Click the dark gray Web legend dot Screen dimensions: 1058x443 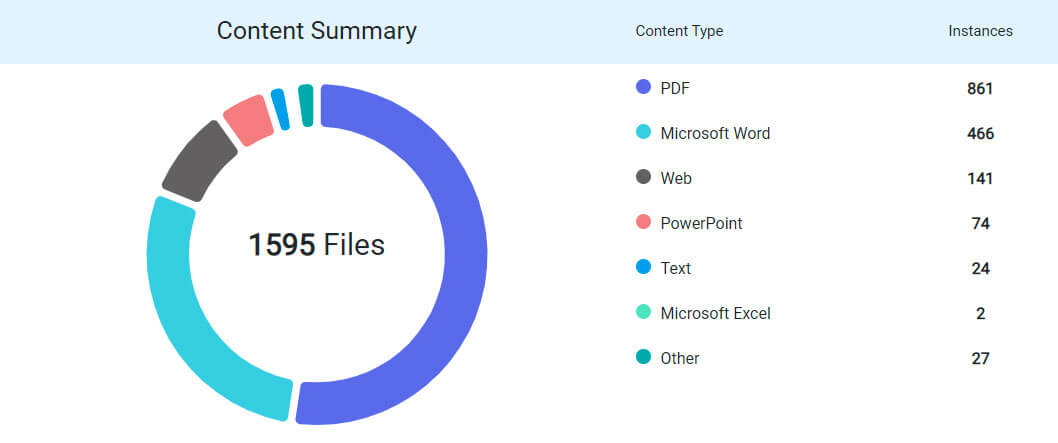pos(644,177)
